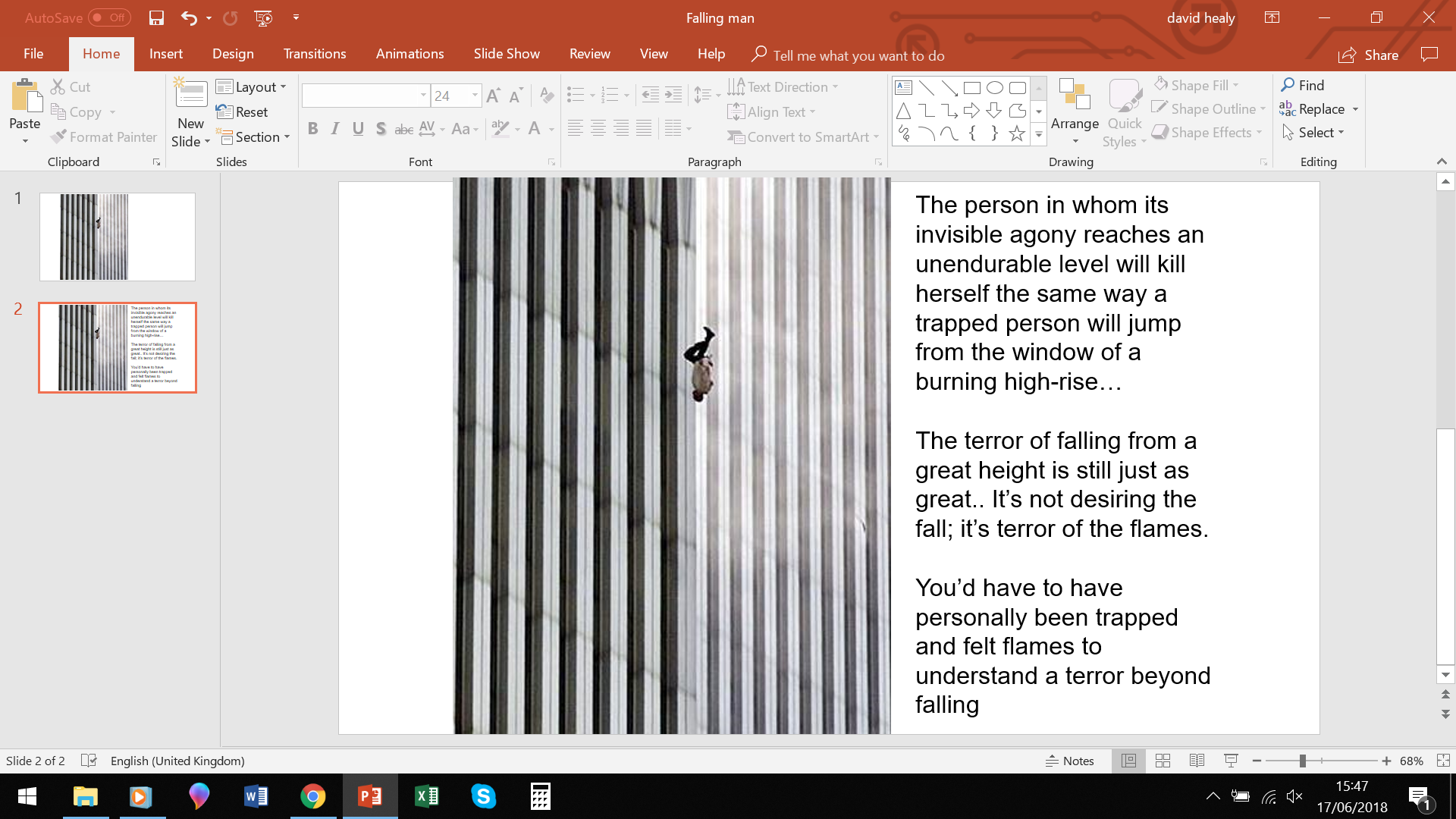Click spell check icon in status bar

point(89,761)
